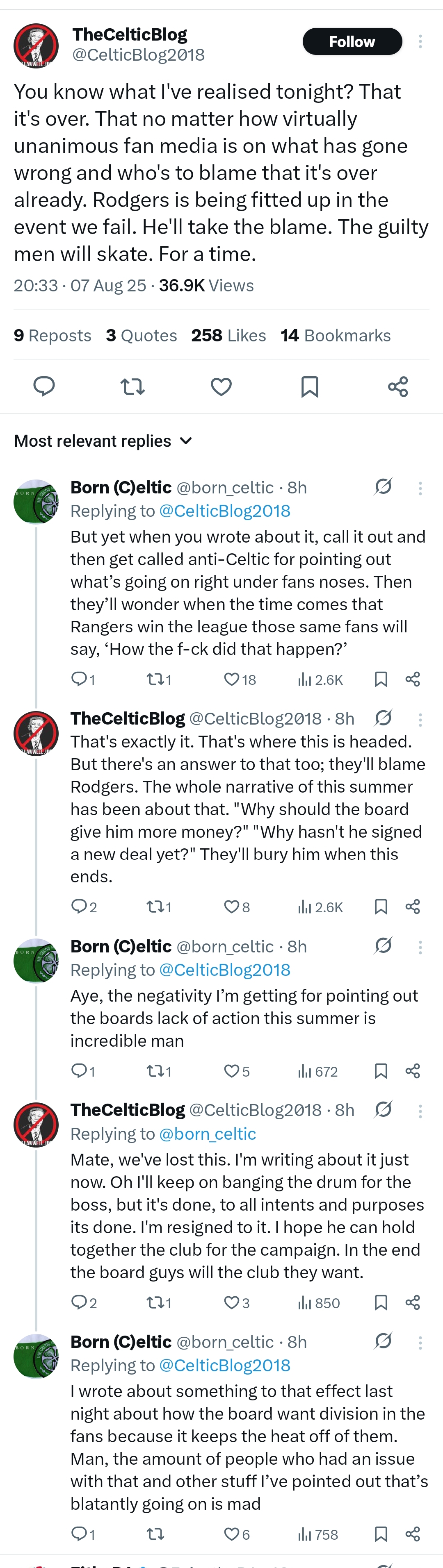The width and height of the screenshot is (443, 1568).
Task: View analytics on reply with 758 views
Action: click(x=317, y=1534)
